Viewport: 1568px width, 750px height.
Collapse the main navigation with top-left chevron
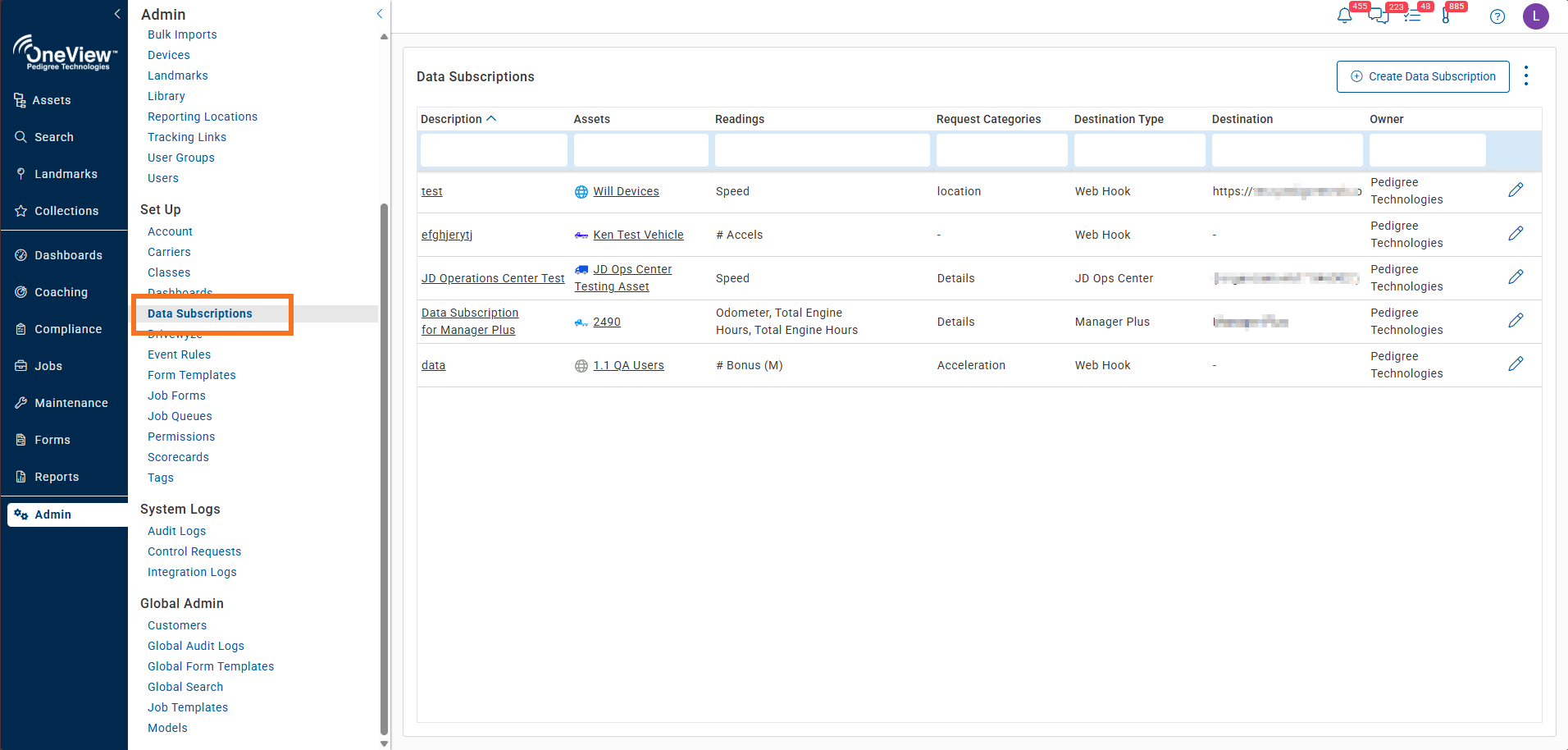pos(117,13)
